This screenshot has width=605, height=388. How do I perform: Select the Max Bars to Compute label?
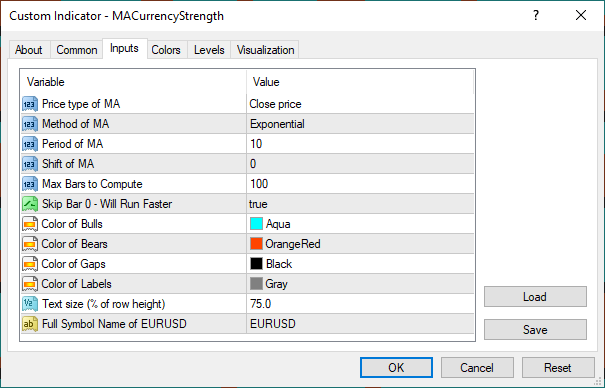tap(92, 184)
